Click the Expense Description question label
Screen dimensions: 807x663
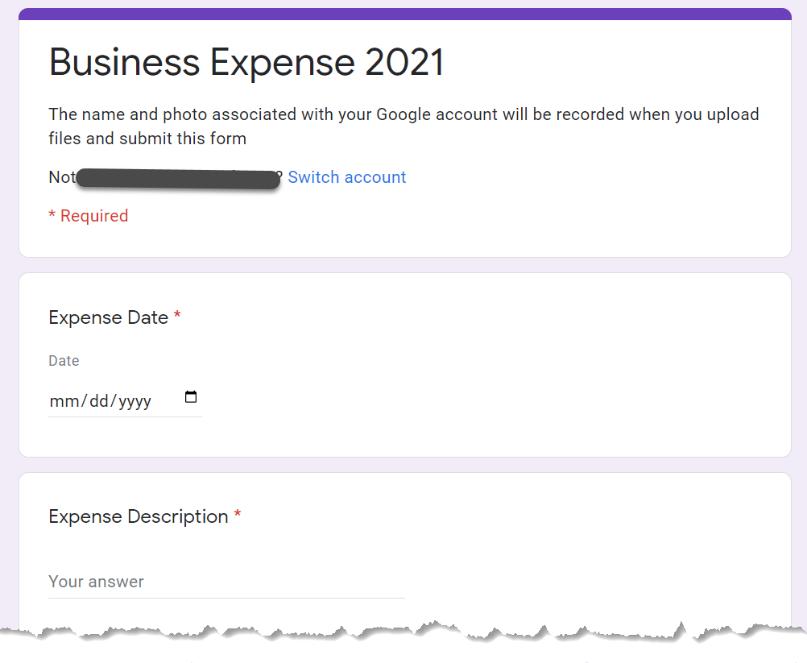pyautogui.click(x=138, y=516)
